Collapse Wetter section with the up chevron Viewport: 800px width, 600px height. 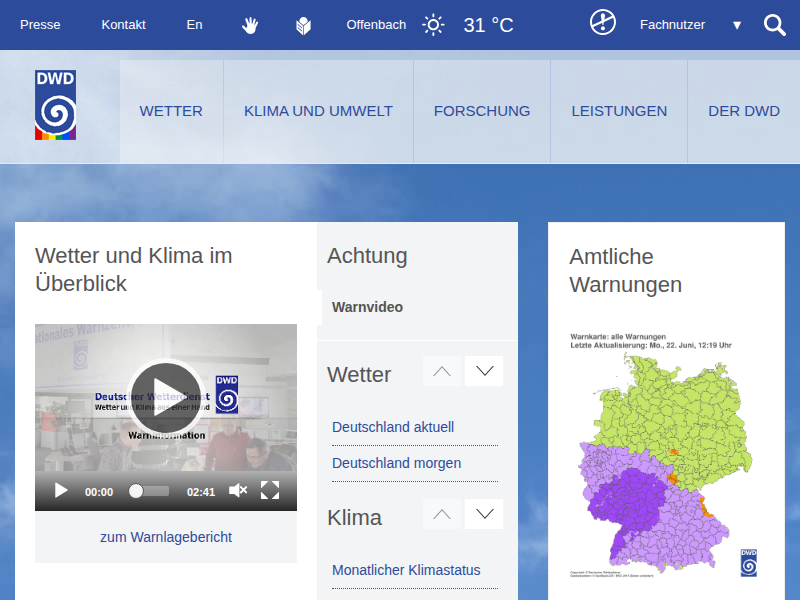tap(442, 371)
